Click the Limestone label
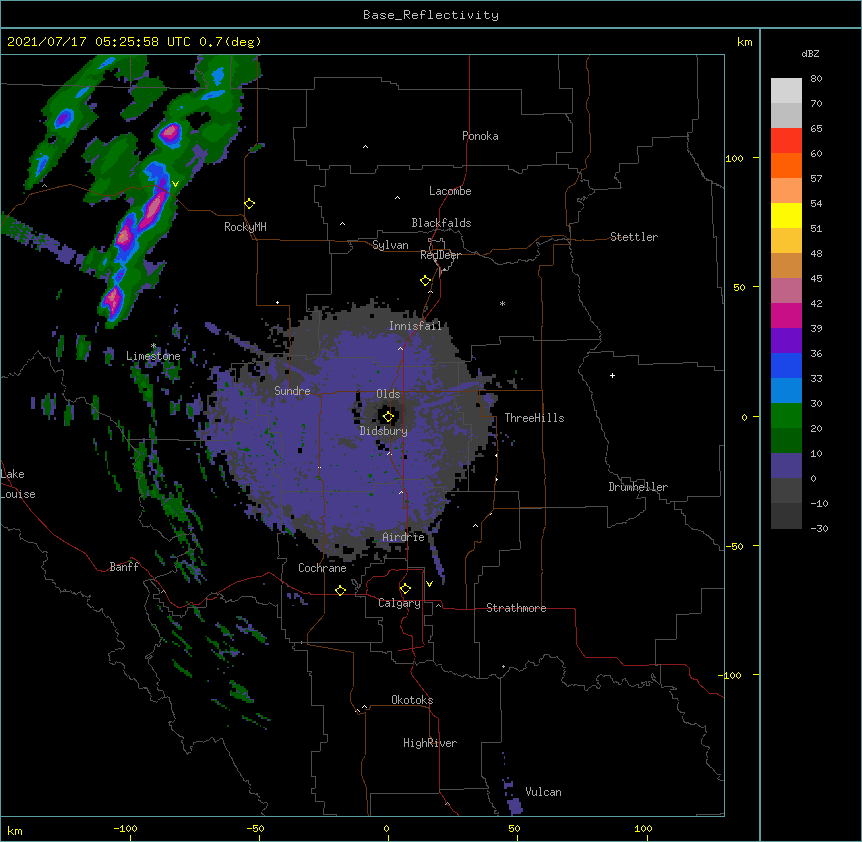The height and width of the screenshot is (842, 862). pos(153,356)
